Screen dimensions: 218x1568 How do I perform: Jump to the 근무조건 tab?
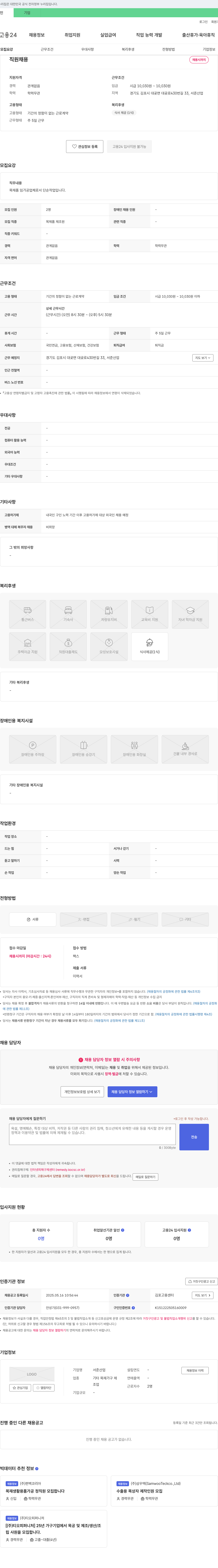point(47,49)
